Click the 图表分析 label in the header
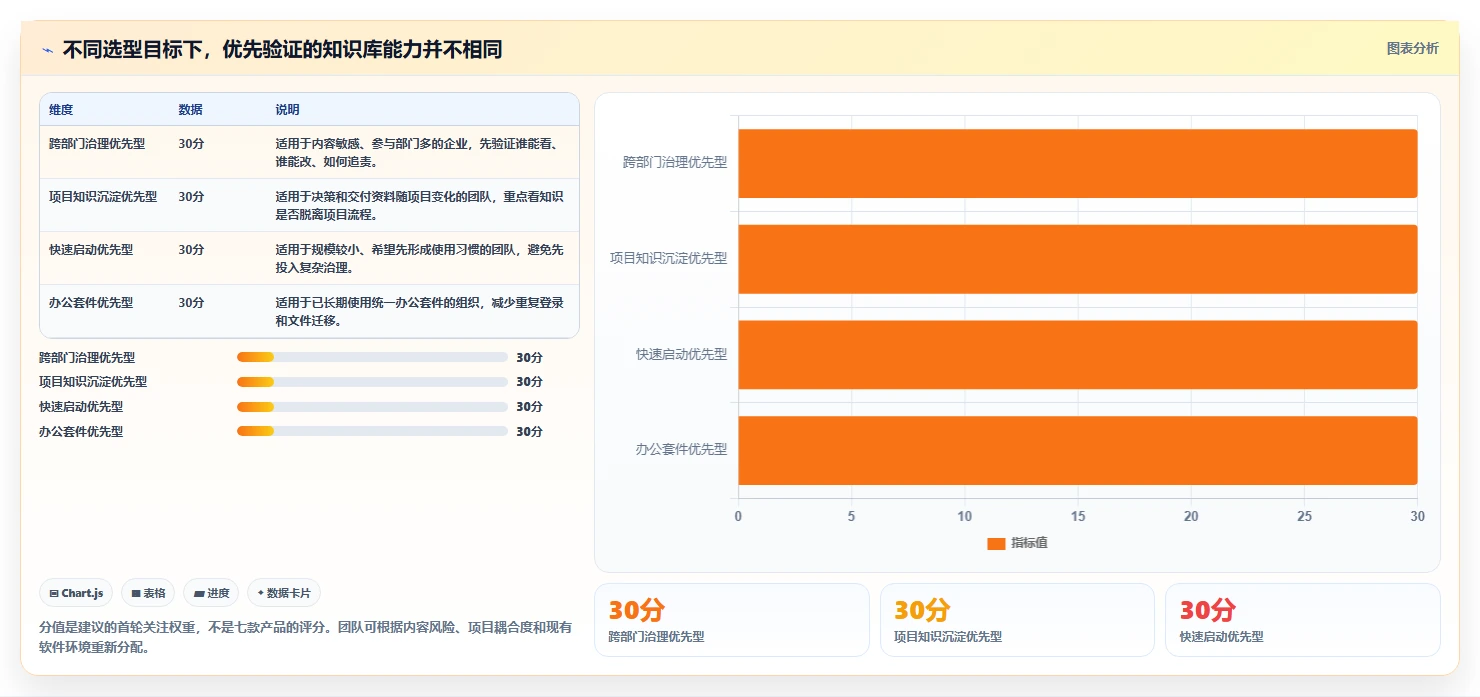Image resolution: width=1480 pixels, height=697 pixels. 1412,48
